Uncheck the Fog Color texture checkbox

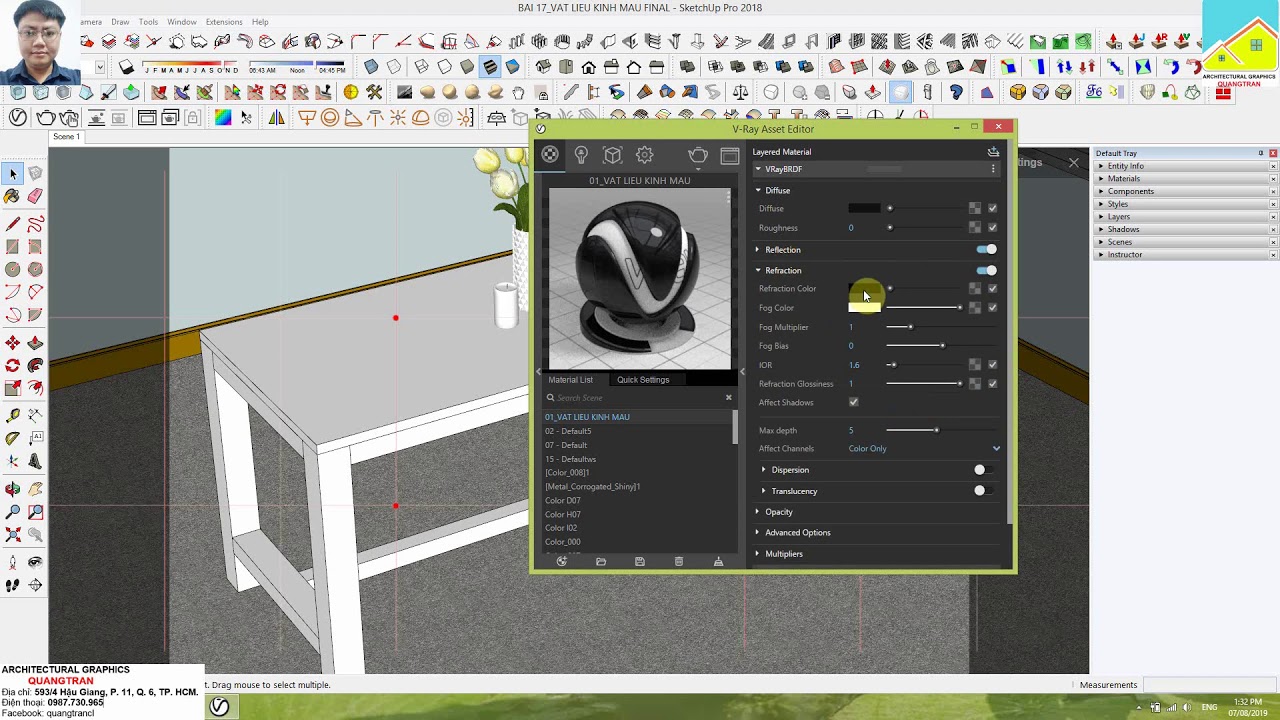(992, 308)
